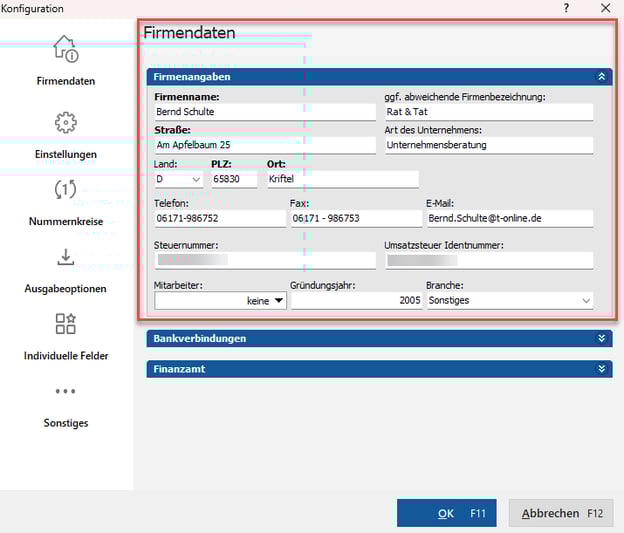
Task: Select the Sonstiges three-dots icon
Action: click(x=66, y=392)
